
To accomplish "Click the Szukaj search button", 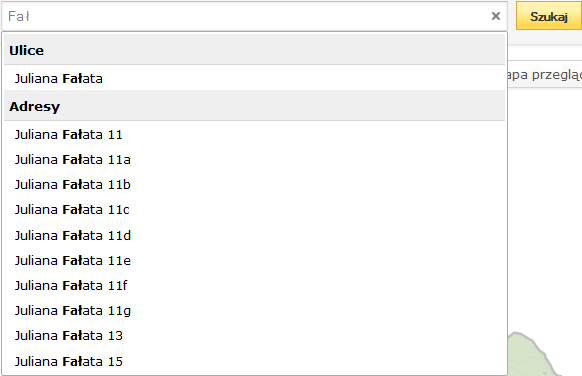I will coord(549,16).
